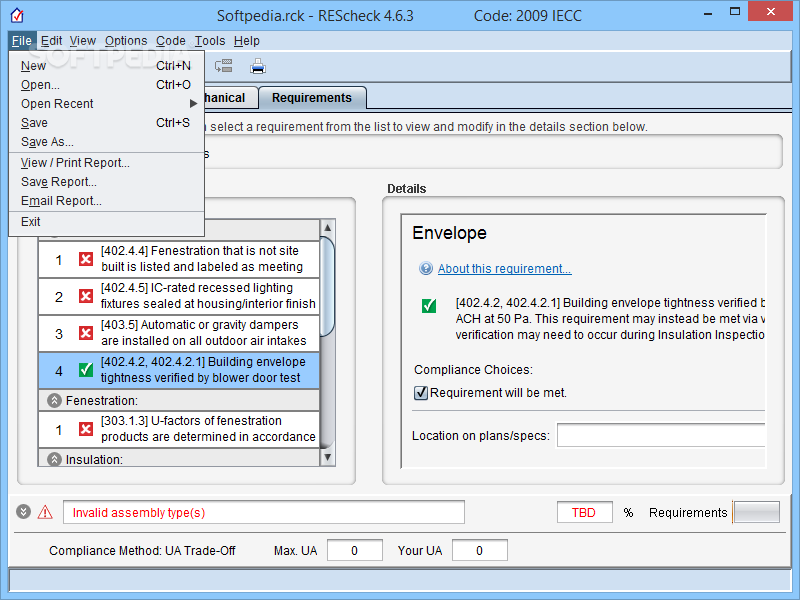Toggle red X status for 402.4.4 Fenestration requirement

[86, 259]
